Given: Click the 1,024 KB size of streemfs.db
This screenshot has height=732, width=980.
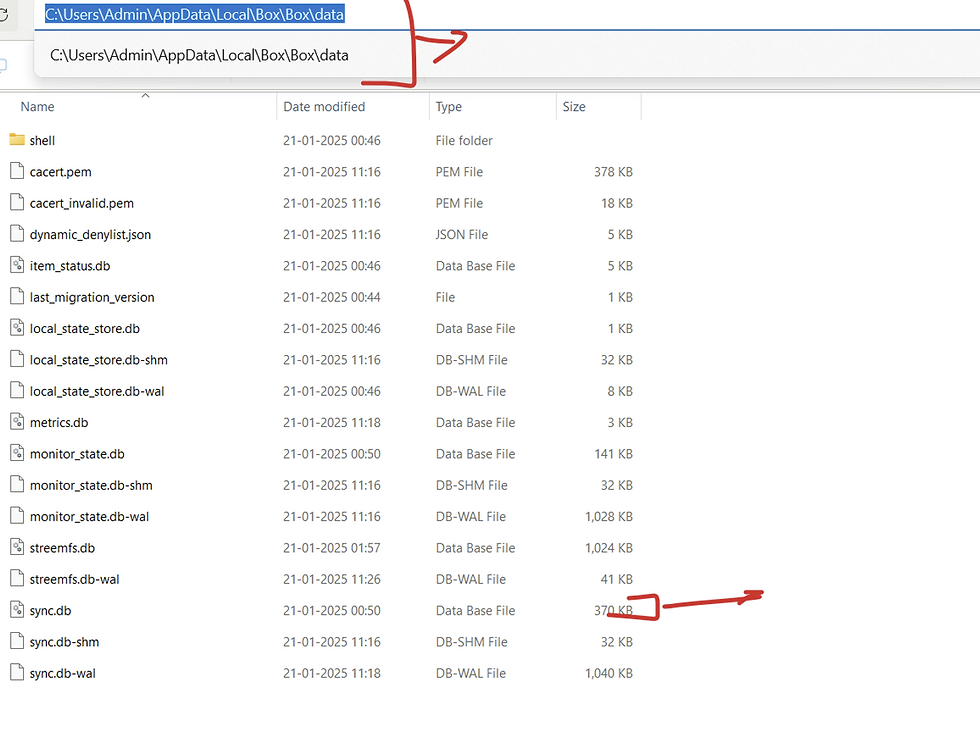Looking at the screenshot, I should (609, 548).
